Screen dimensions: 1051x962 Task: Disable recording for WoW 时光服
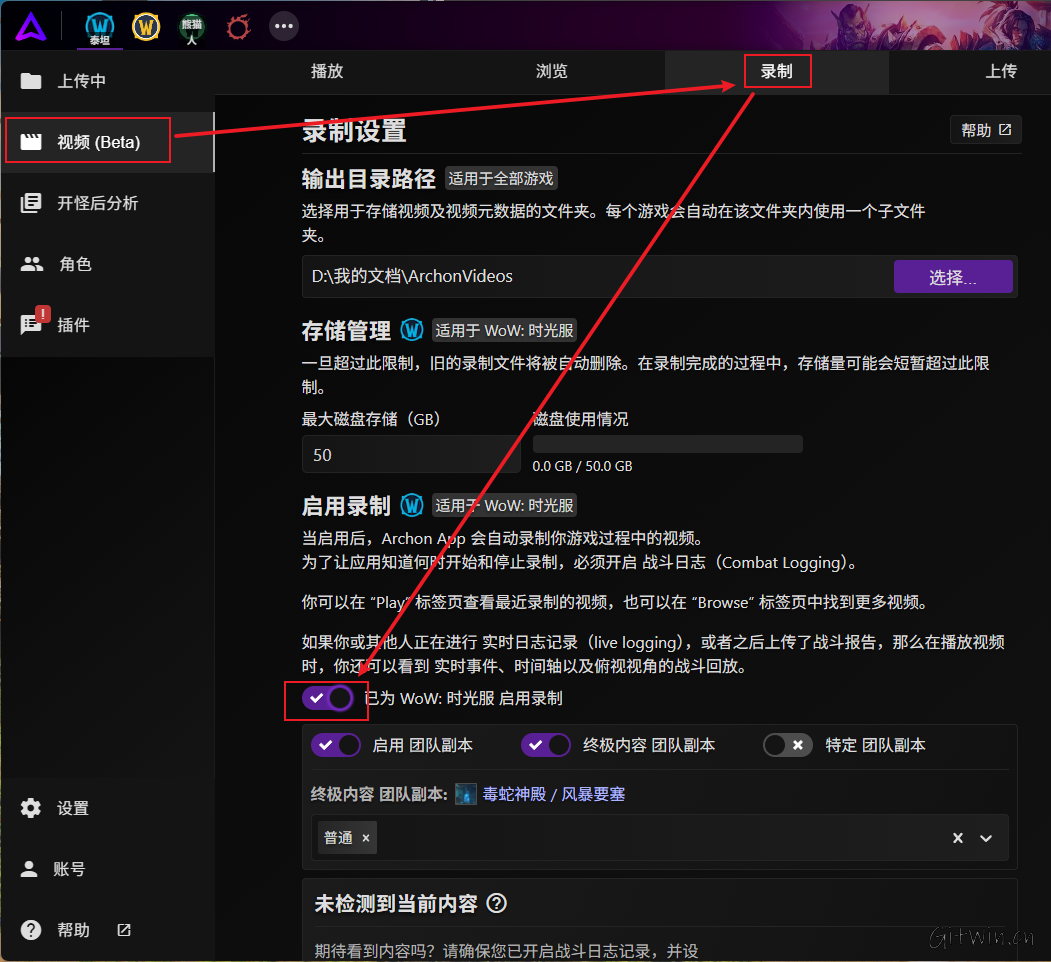pos(326,698)
